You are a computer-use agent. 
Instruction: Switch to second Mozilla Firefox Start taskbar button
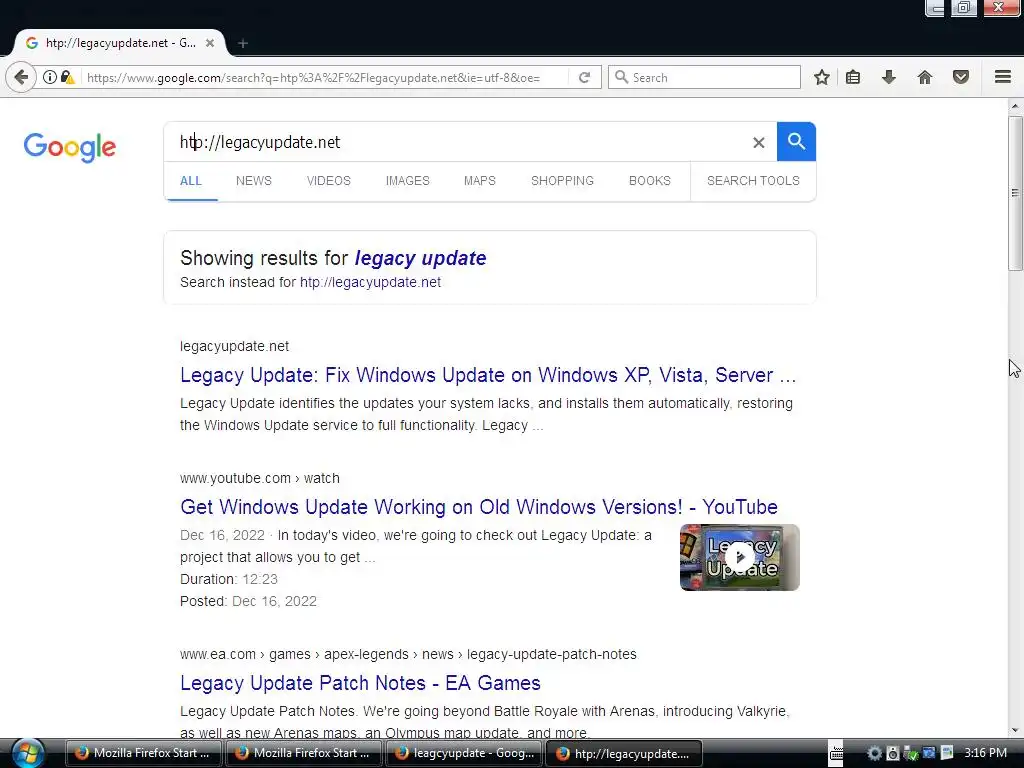pyautogui.click(x=304, y=753)
